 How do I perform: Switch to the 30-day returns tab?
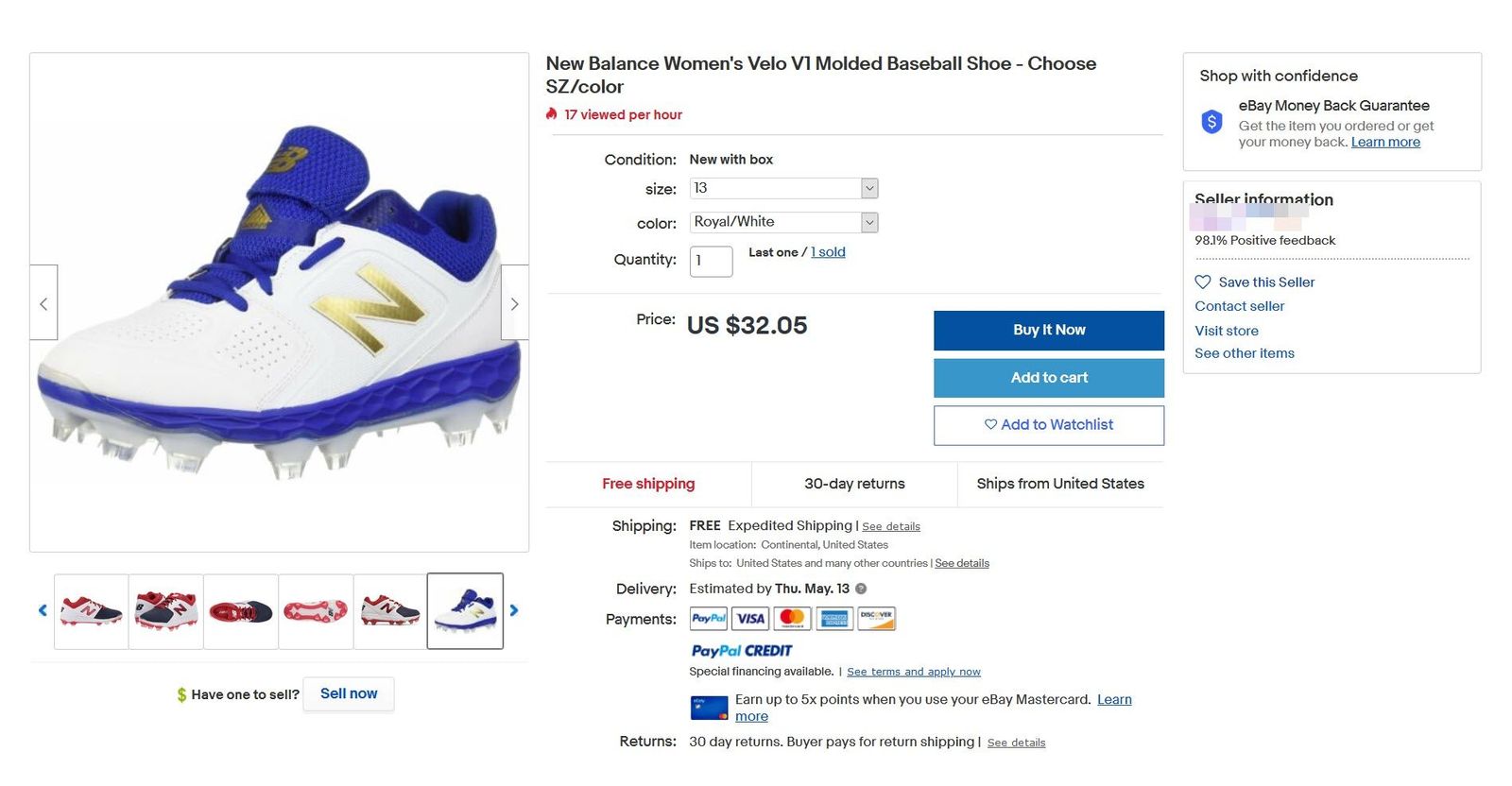853,484
